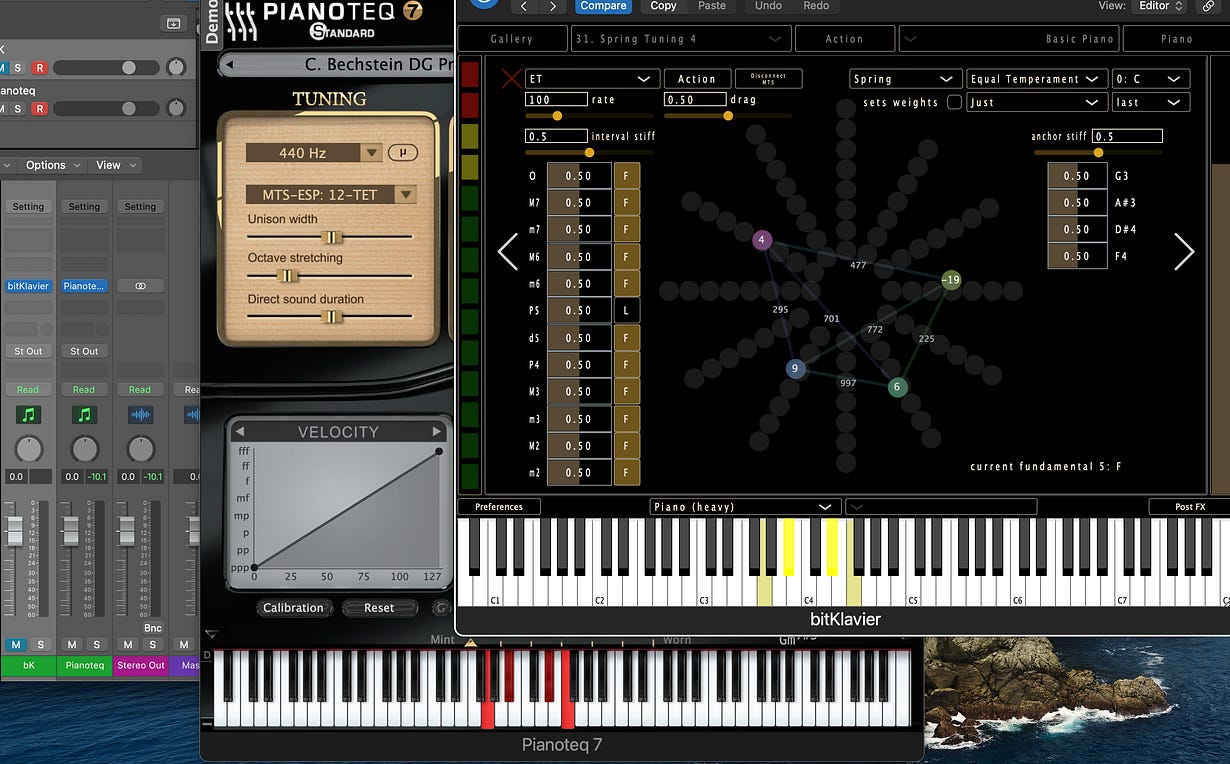
Task: Click bitKlavier large right navigation arrow
Action: 1184,251
